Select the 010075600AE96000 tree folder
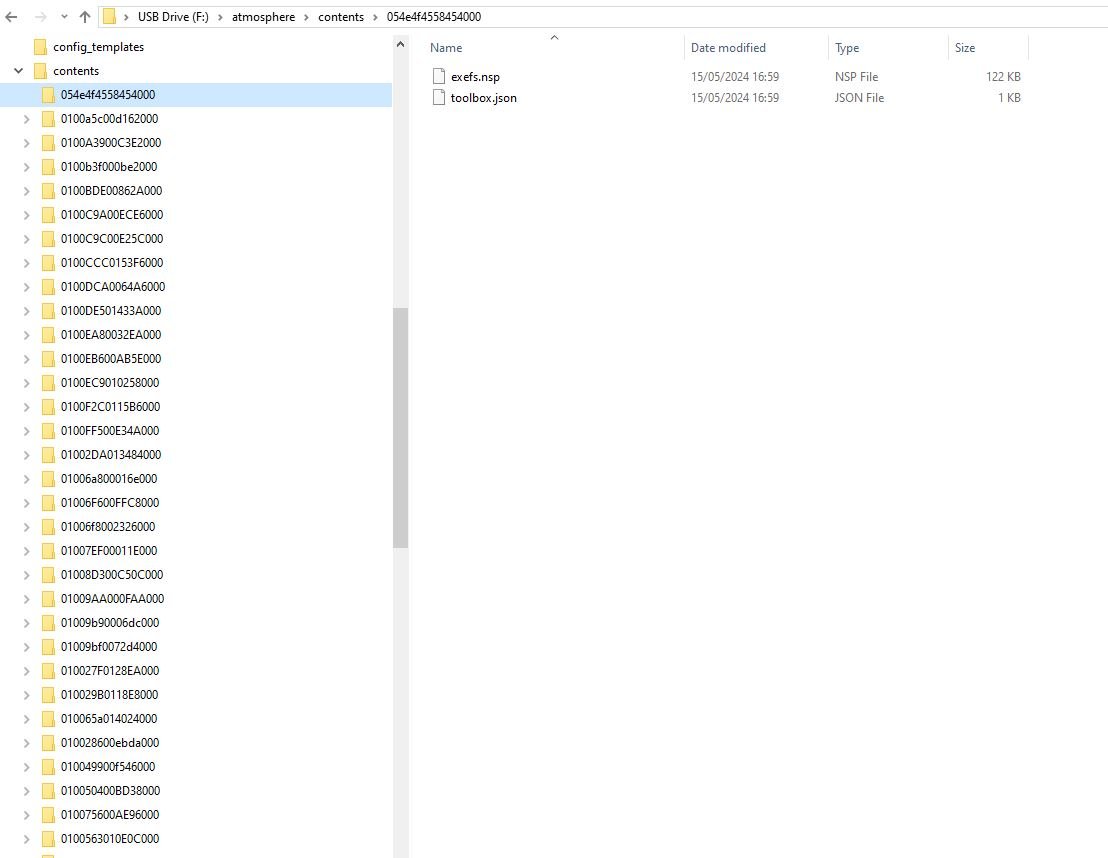 (x=110, y=815)
